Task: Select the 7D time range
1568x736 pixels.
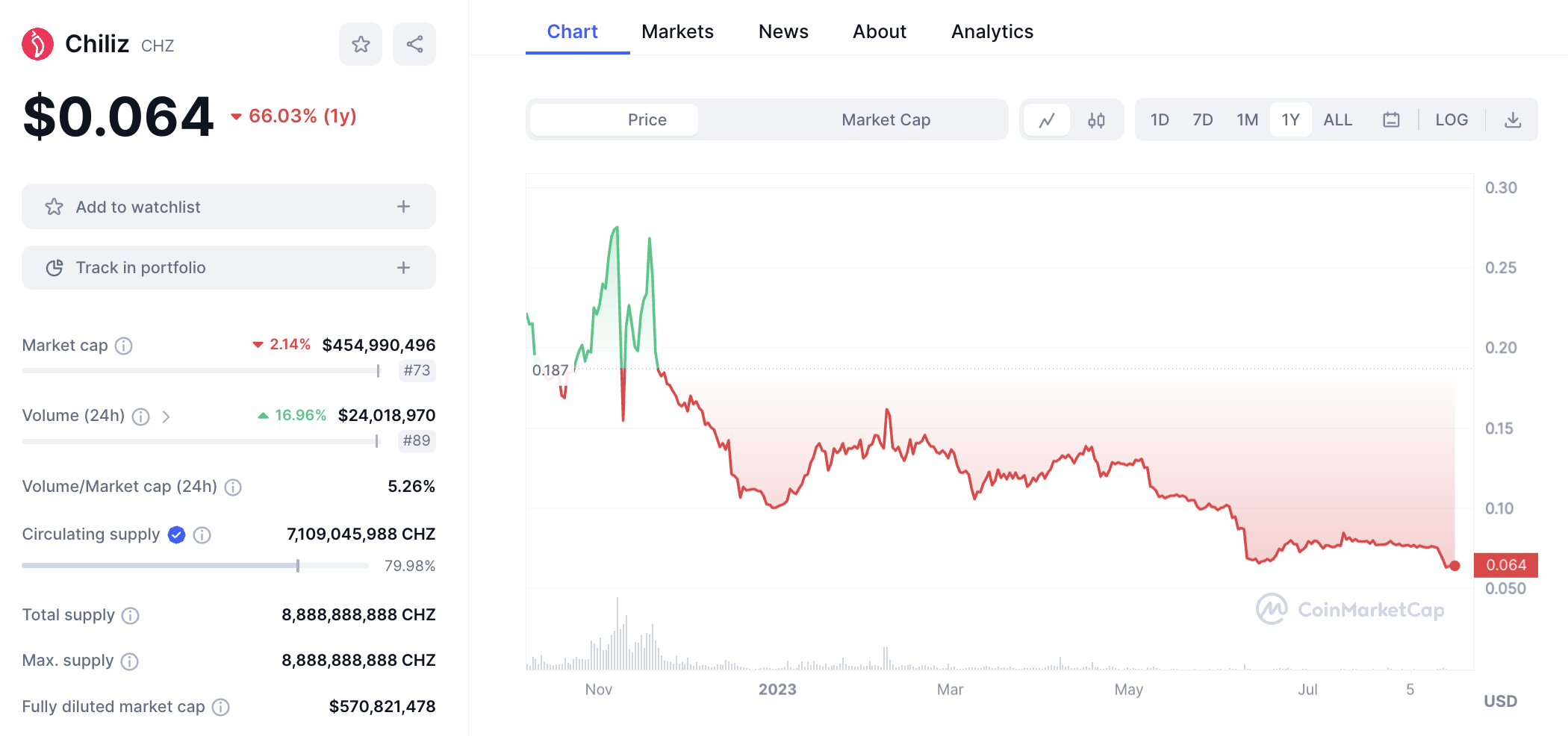Action: pos(1202,120)
